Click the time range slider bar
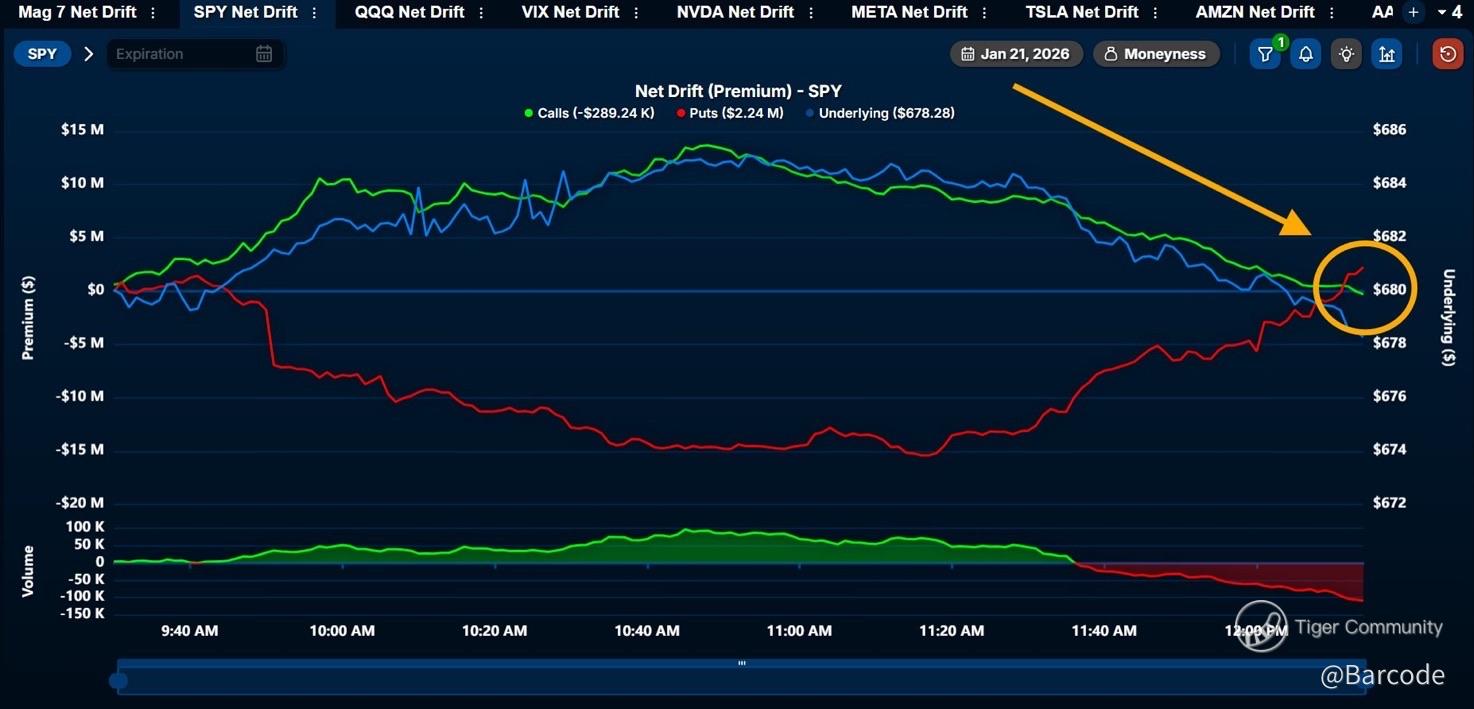This screenshot has width=1474, height=709. (x=739, y=678)
